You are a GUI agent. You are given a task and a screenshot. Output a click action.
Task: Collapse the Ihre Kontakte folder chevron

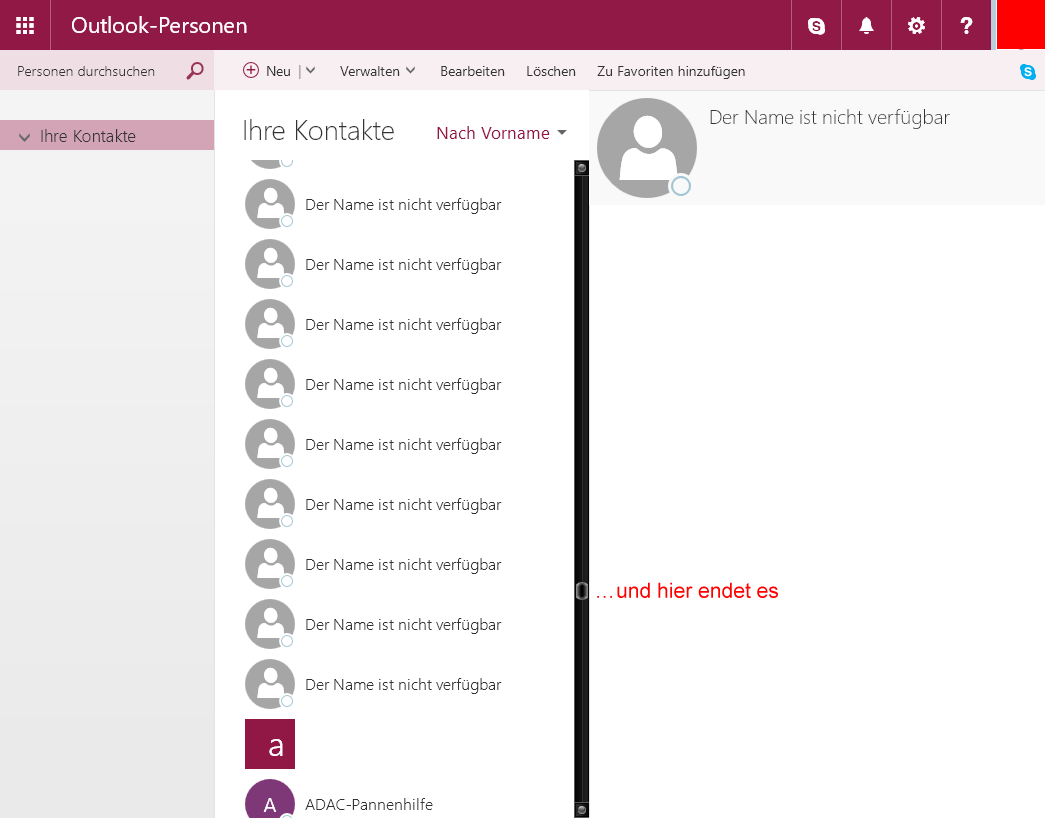pos(24,137)
